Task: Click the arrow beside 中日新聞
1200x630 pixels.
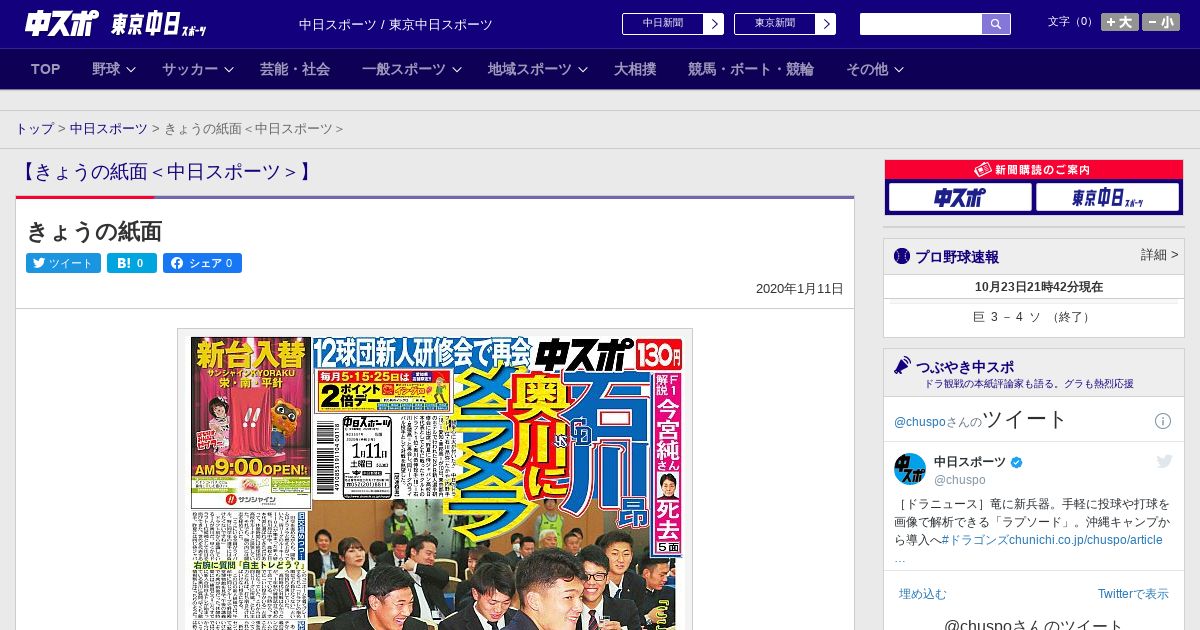Action: coord(714,24)
